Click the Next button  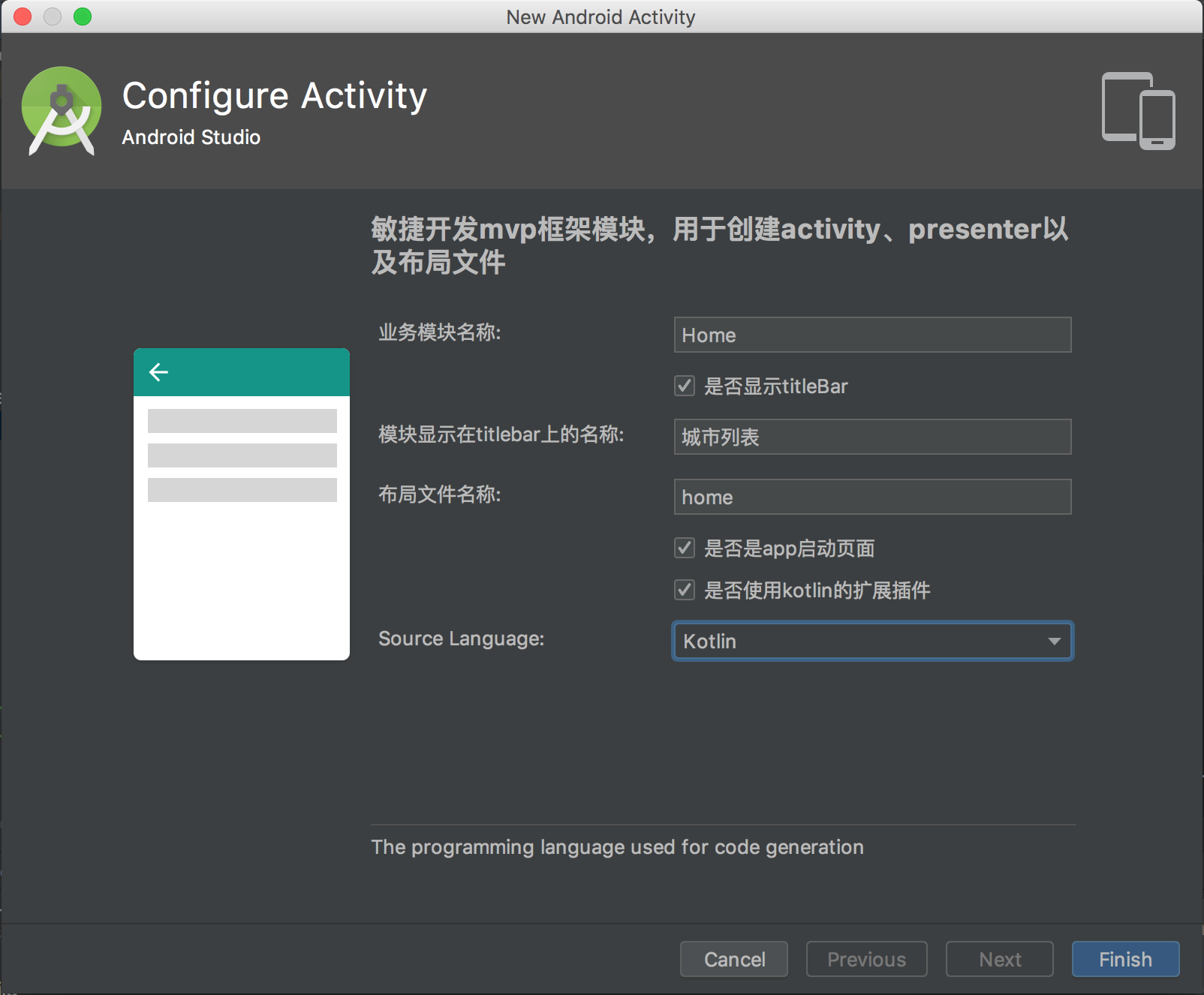point(1000,959)
